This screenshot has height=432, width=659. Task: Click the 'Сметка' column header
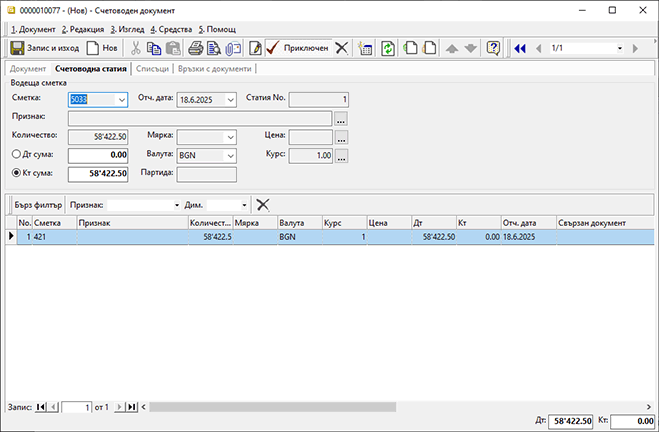(54, 223)
